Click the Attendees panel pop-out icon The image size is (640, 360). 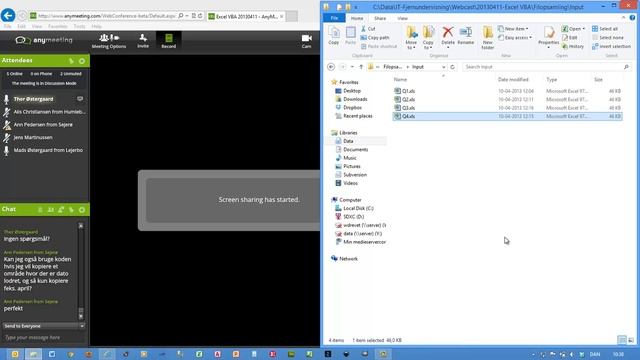point(71,61)
